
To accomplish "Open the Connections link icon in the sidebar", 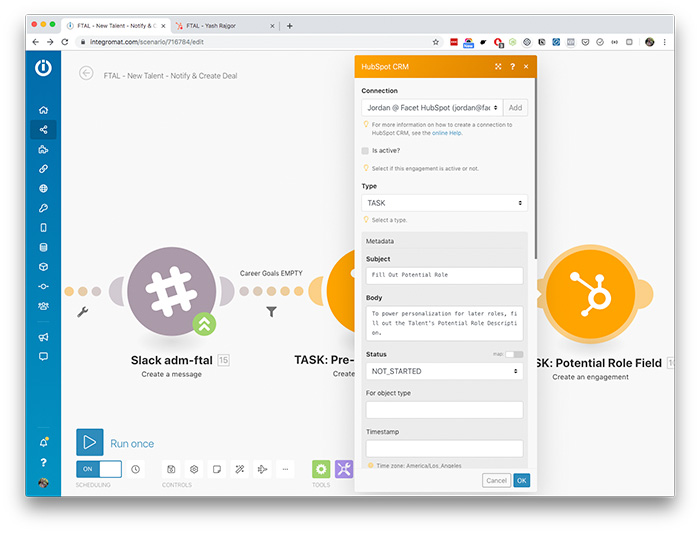I will click(43, 169).
